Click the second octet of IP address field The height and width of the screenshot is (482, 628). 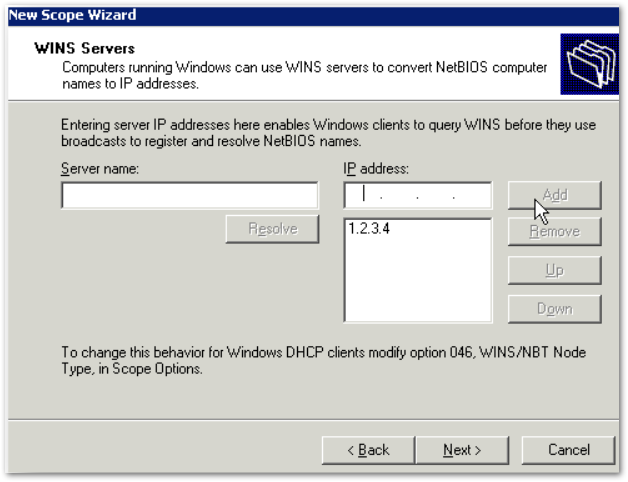(400, 195)
